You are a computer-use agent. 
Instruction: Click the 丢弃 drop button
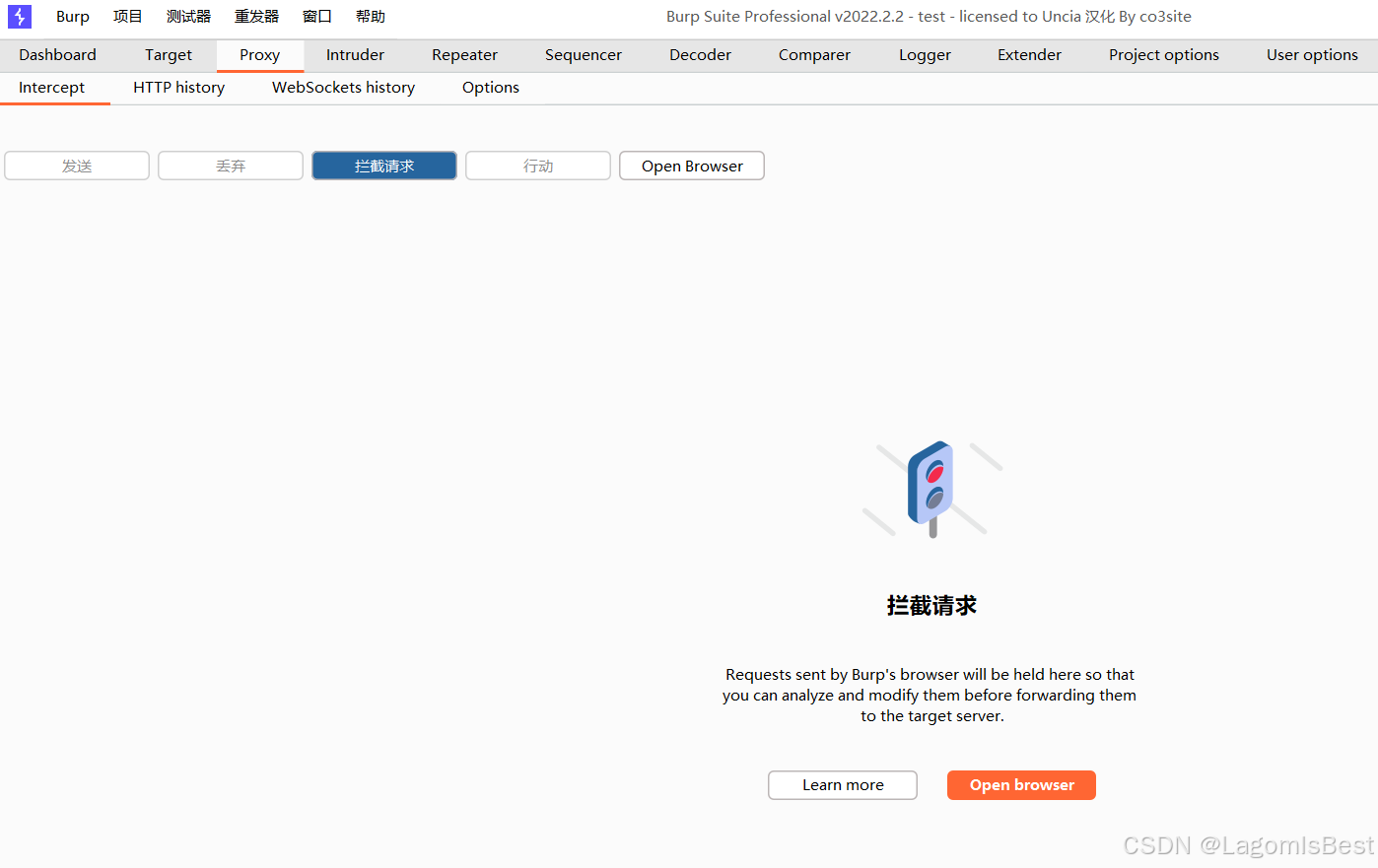(231, 166)
